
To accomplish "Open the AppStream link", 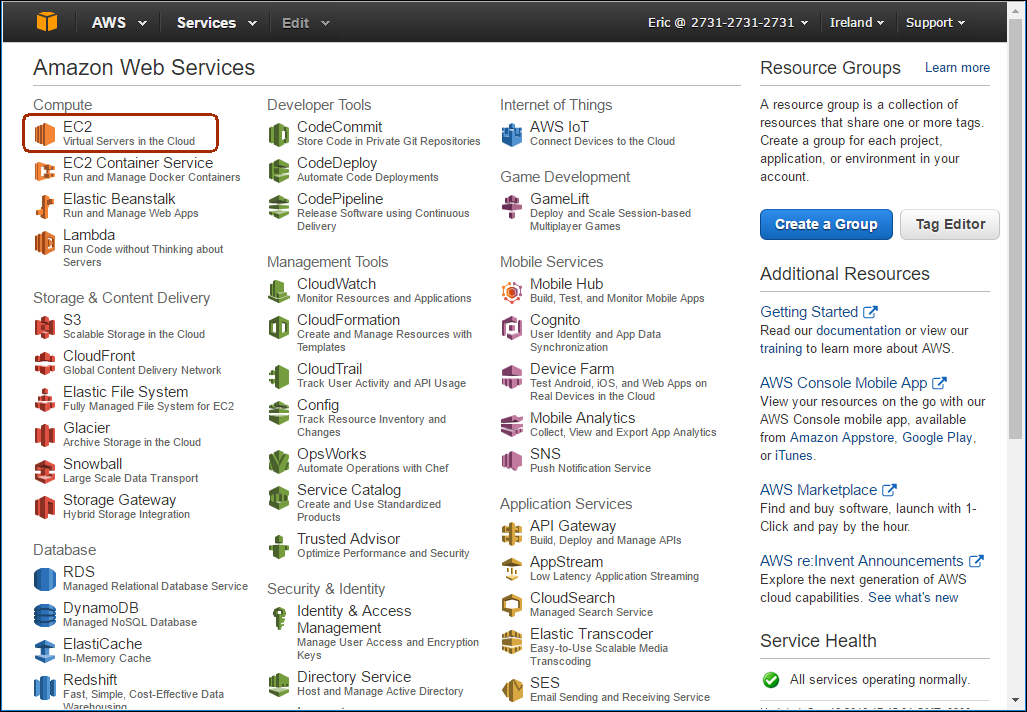I will [566, 562].
